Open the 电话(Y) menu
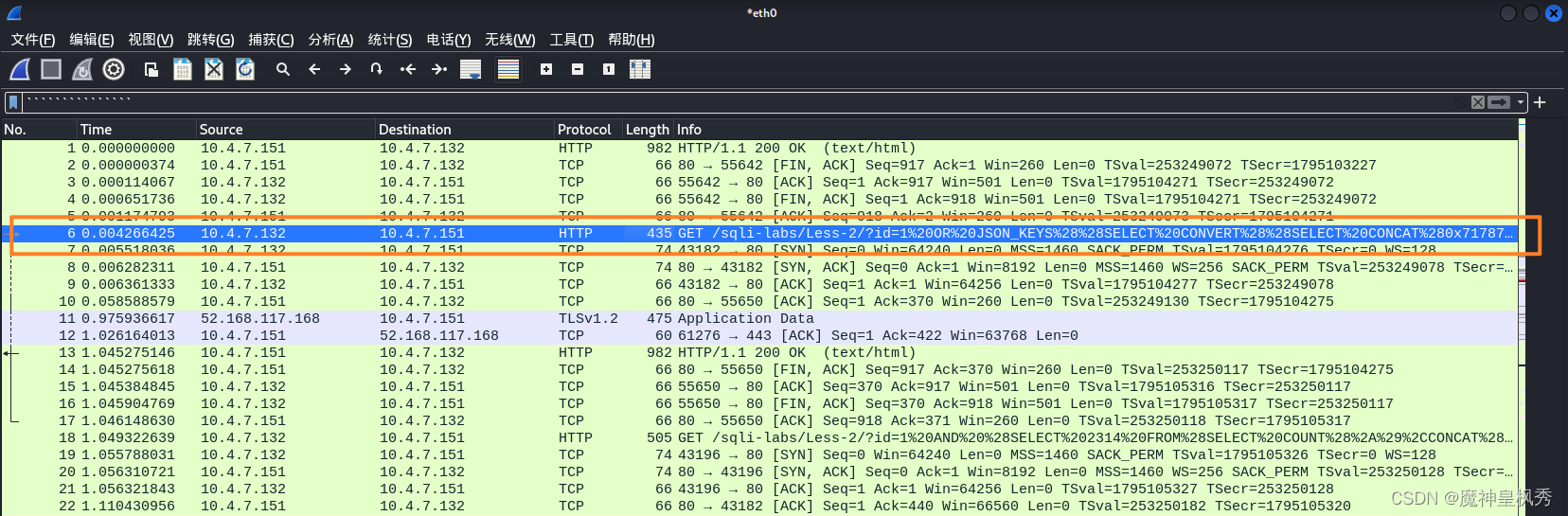Screen dimensions: 1568x516 click(x=449, y=40)
